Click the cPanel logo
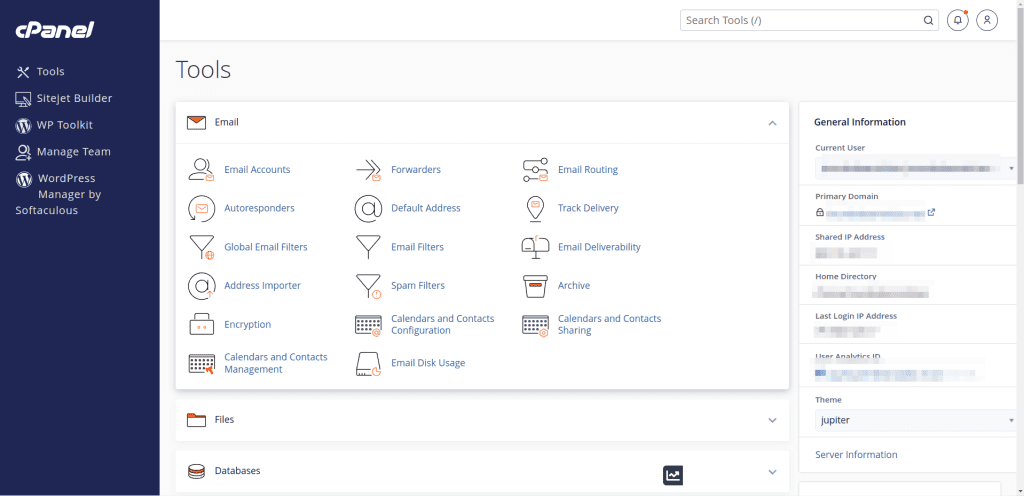 (55, 30)
